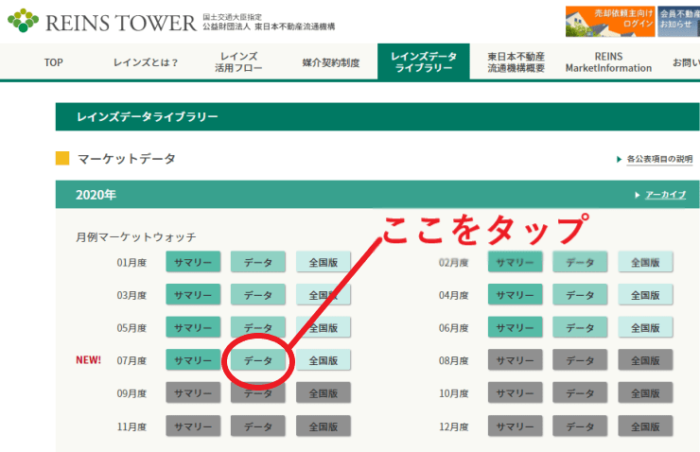Click the grayed 全国版 for 09月度
This screenshot has height=452, width=700.
[323, 393]
